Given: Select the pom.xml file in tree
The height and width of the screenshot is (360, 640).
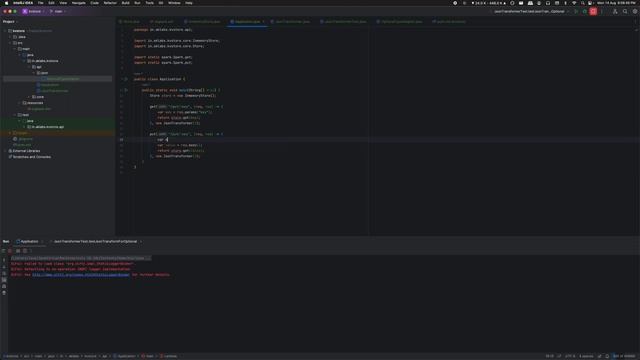Looking at the screenshot, I should click(x=22, y=145).
